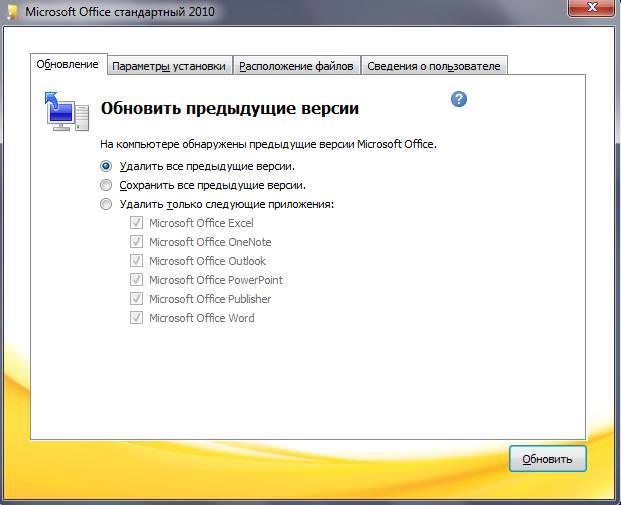The image size is (621, 505).
Task: Open the Параметры установки tab
Action: click(170, 66)
